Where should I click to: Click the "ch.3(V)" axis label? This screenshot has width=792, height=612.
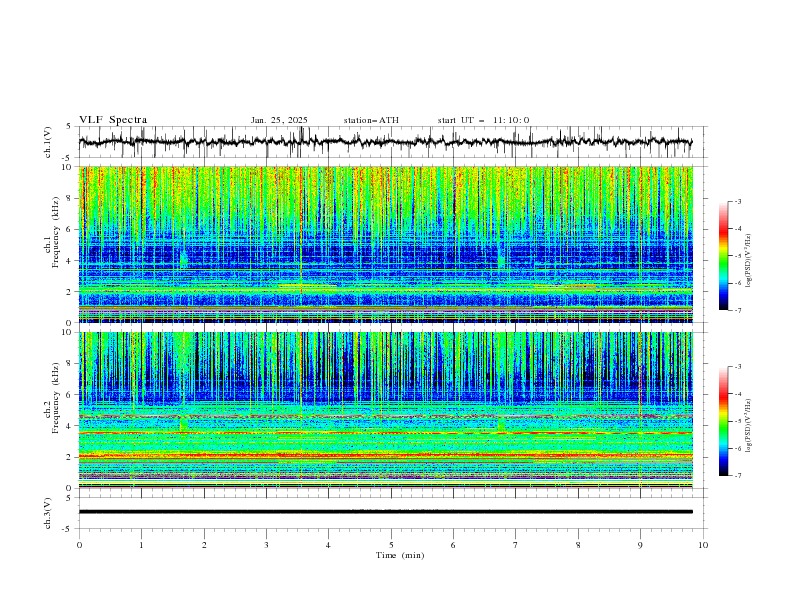pos(48,513)
